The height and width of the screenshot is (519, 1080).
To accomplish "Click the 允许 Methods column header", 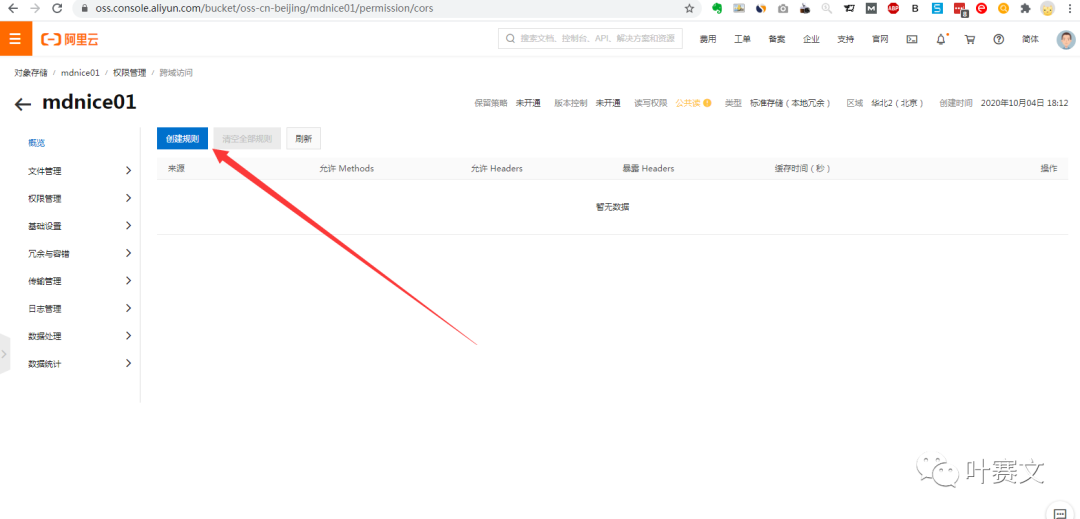I will 346,169.
